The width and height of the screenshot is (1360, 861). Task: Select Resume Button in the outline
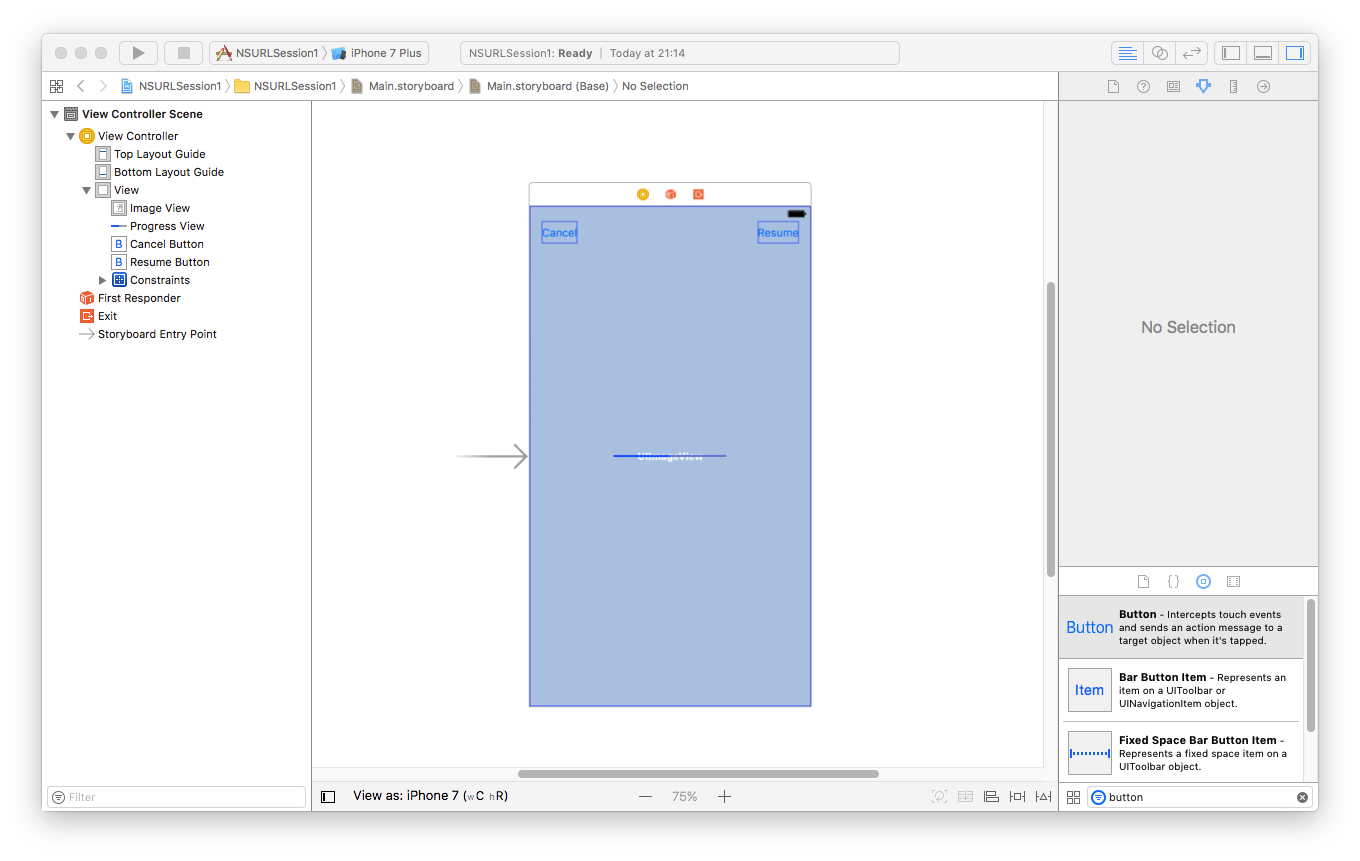(x=169, y=262)
